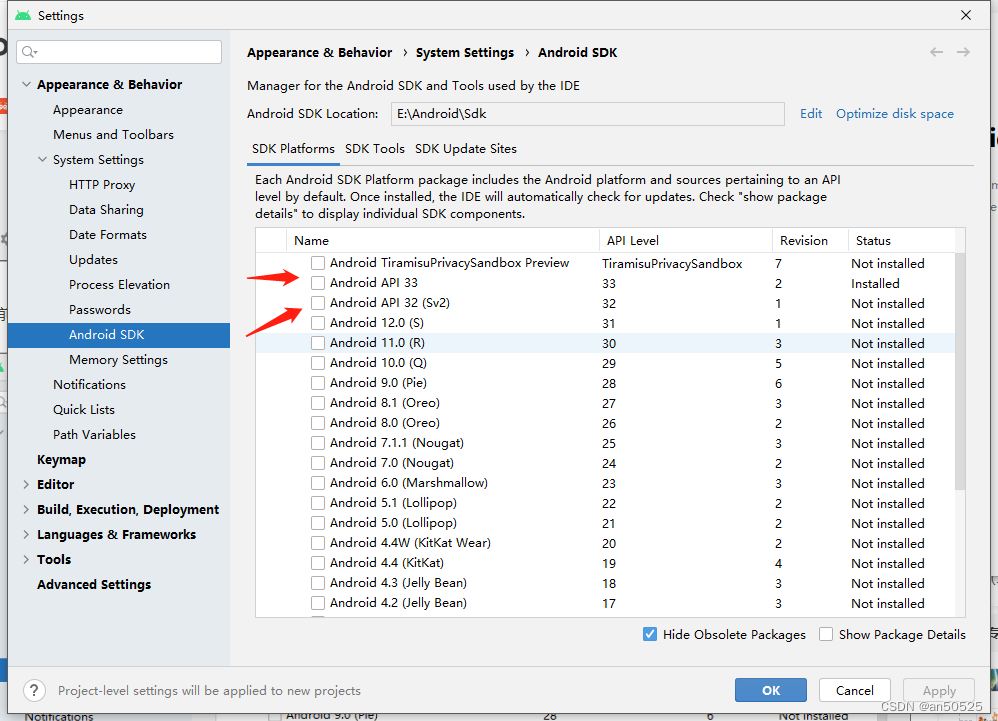This screenshot has width=998, height=721.
Task: Open the Appearance settings page
Action: (x=88, y=109)
